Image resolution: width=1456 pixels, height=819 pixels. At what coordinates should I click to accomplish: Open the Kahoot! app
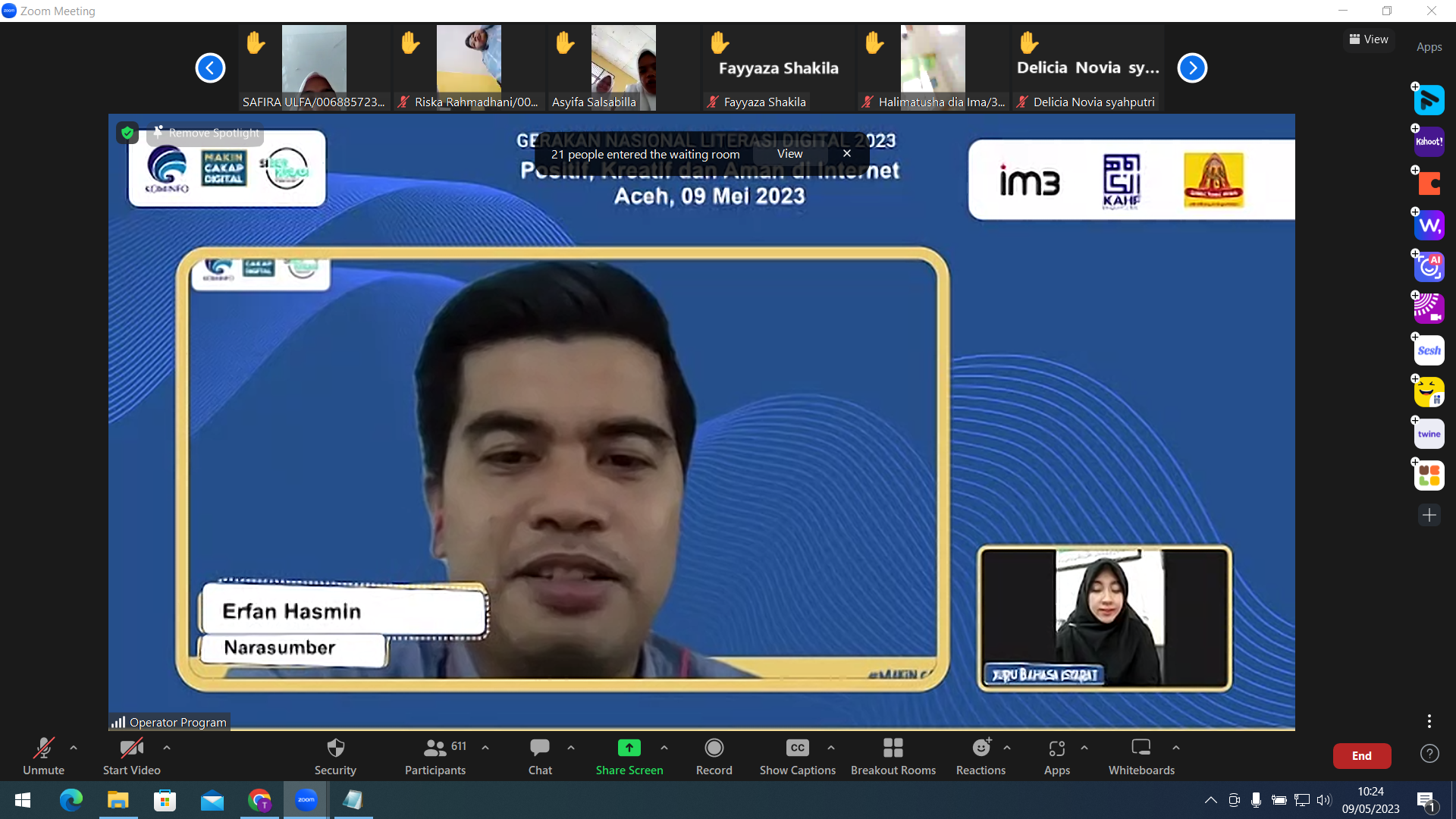point(1429,142)
